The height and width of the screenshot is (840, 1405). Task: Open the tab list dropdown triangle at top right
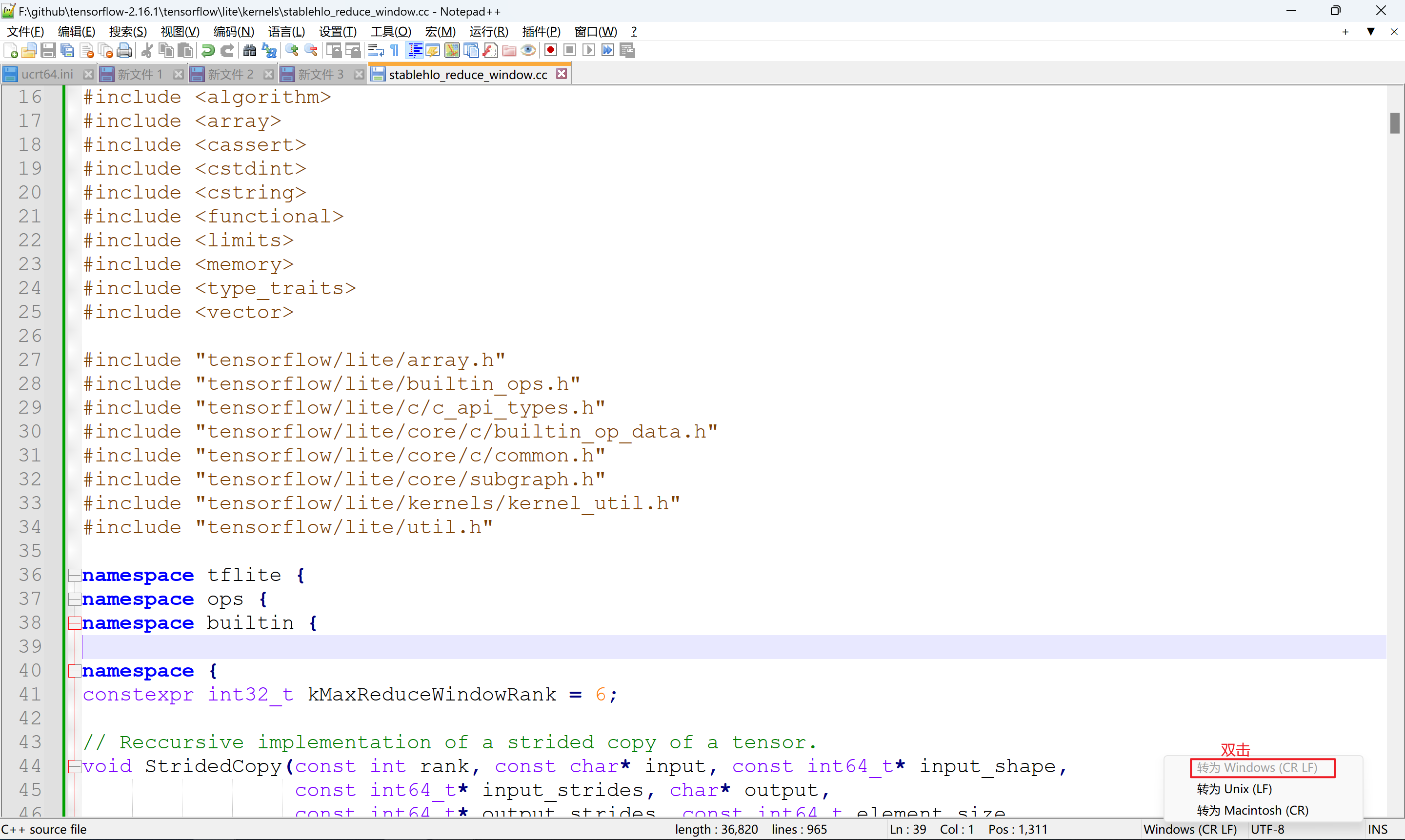click(1370, 32)
